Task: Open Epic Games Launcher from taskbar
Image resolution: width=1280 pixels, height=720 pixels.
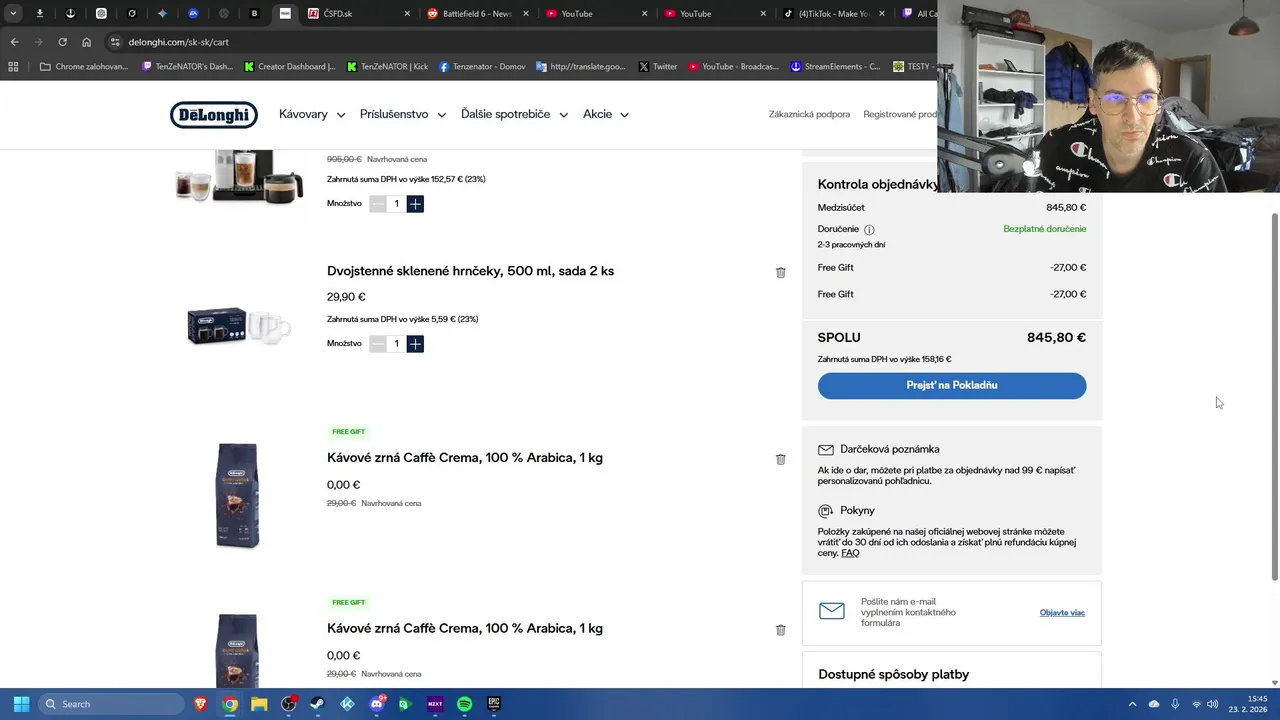Action: (x=494, y=704)
